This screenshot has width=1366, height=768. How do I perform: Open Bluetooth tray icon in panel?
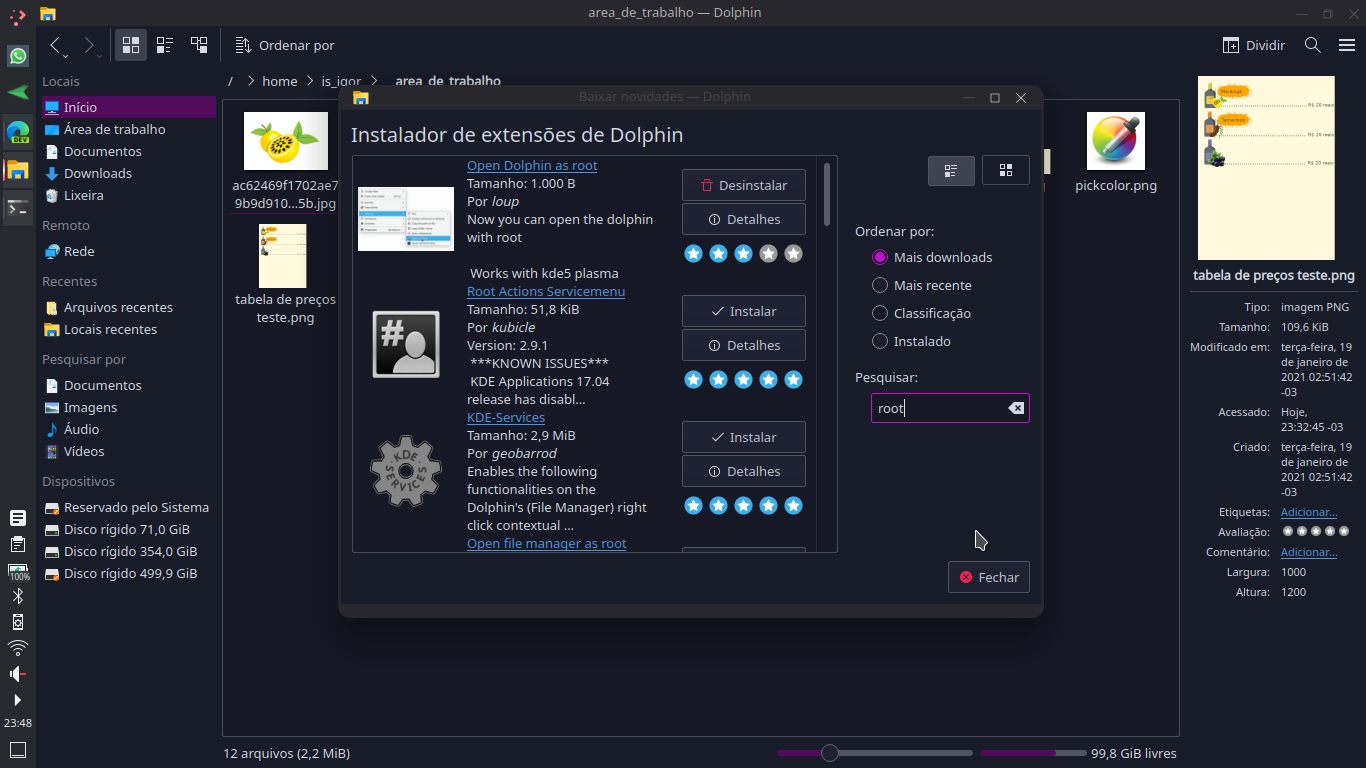coord(18,596)
